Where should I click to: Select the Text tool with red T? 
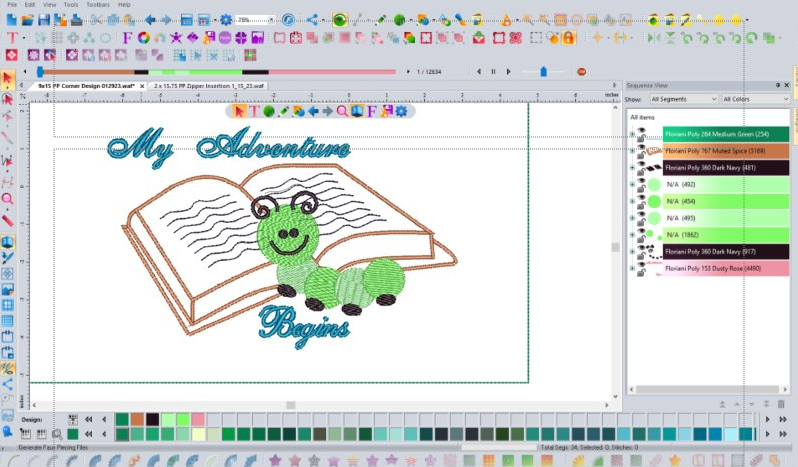point(12,37)
